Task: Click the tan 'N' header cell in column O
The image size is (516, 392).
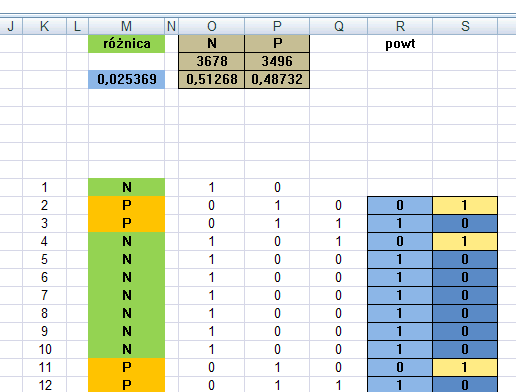Action: [212, 43]
